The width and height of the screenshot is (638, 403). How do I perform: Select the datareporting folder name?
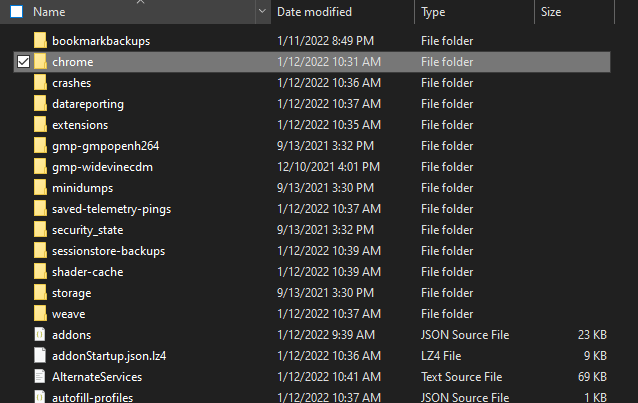click(88, 104)
